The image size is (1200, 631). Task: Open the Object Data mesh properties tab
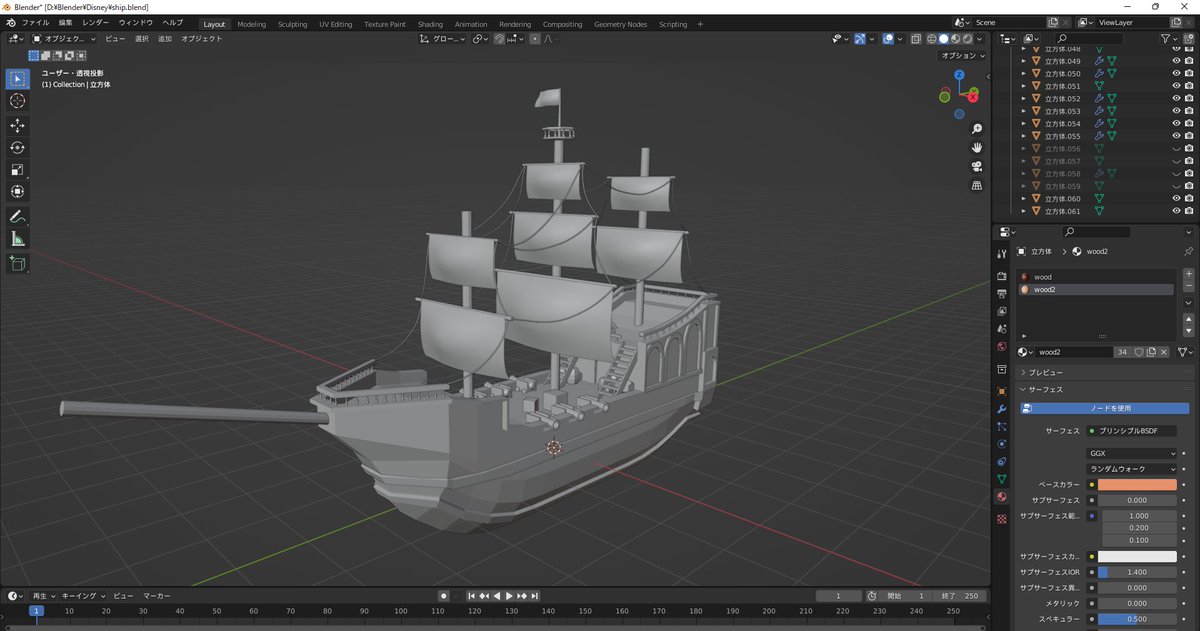[x=1001, y=479]
